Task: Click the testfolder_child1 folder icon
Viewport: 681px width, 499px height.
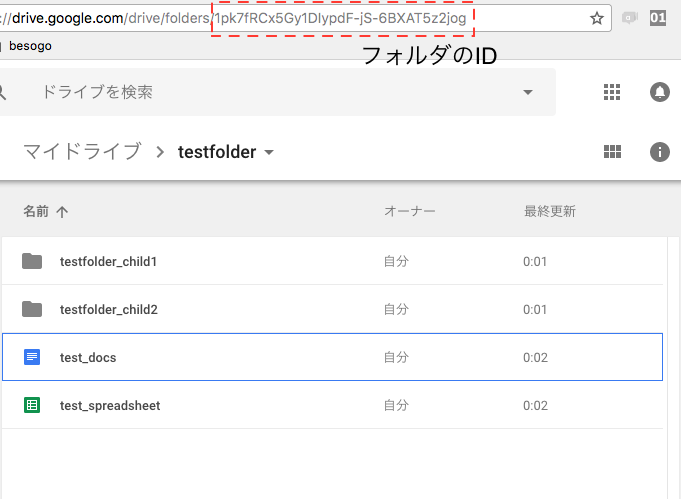Action: [32, 261]
